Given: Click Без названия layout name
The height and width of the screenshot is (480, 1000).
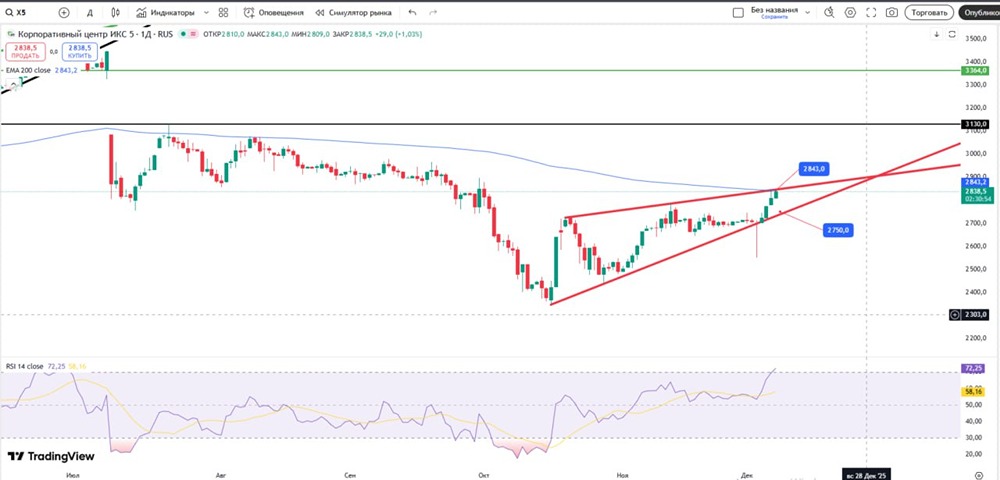Looking at the screenshot, I should (x=774, y=10).
